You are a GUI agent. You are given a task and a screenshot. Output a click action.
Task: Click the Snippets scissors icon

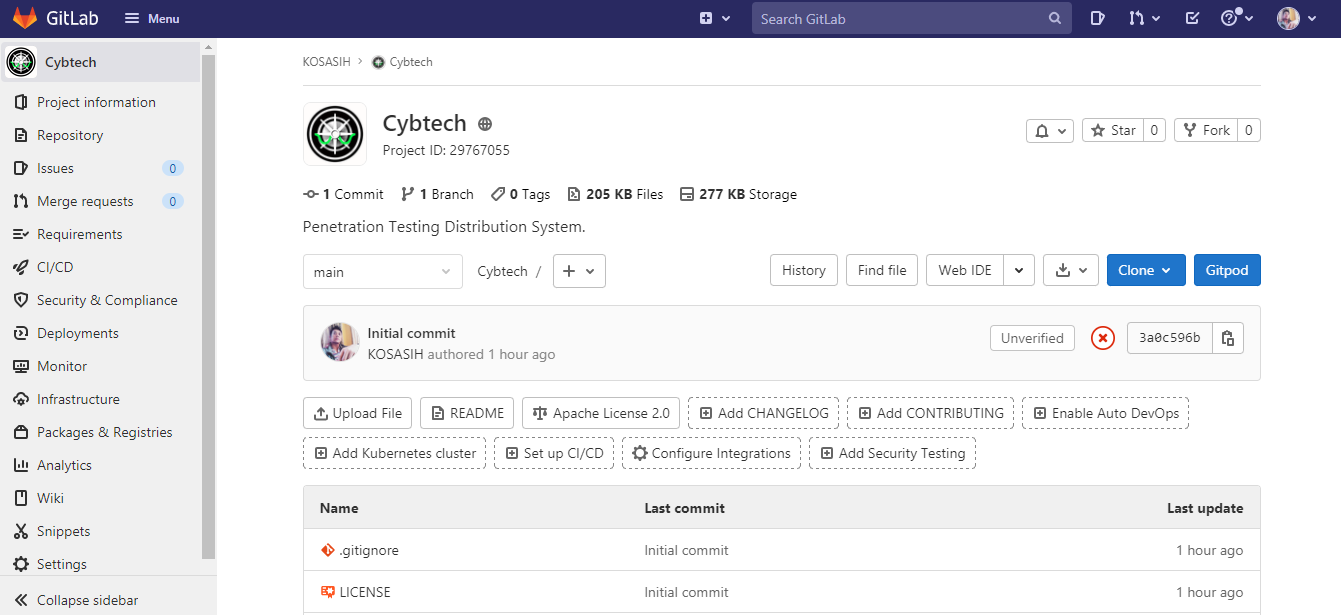pyautogui.click(x=20, y=531)
